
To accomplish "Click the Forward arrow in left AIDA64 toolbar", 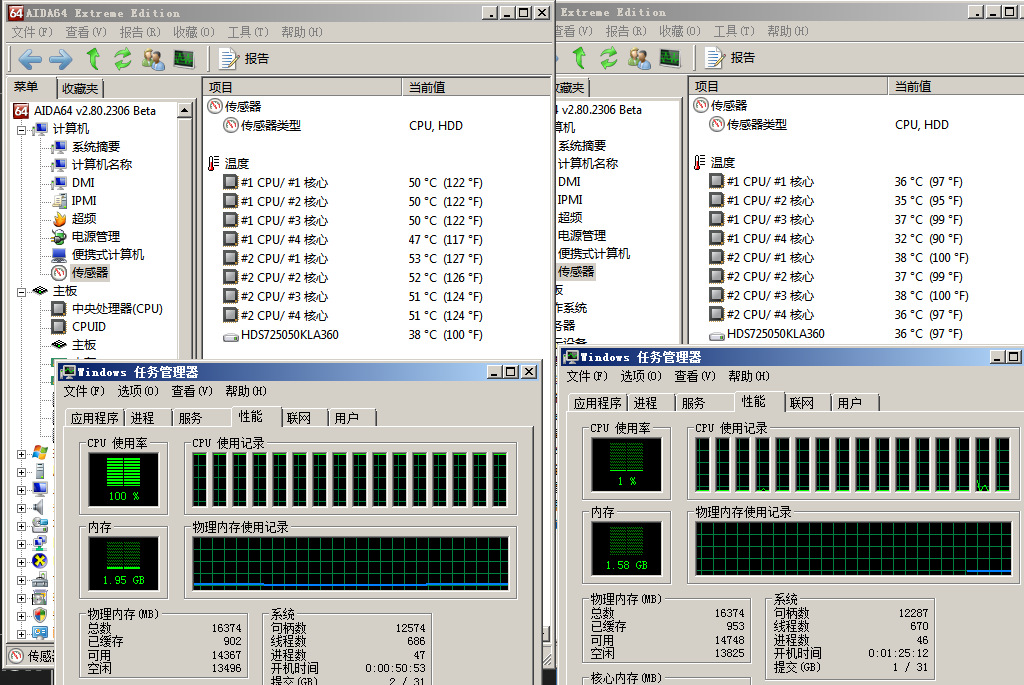I will click(x=61, y=59).
